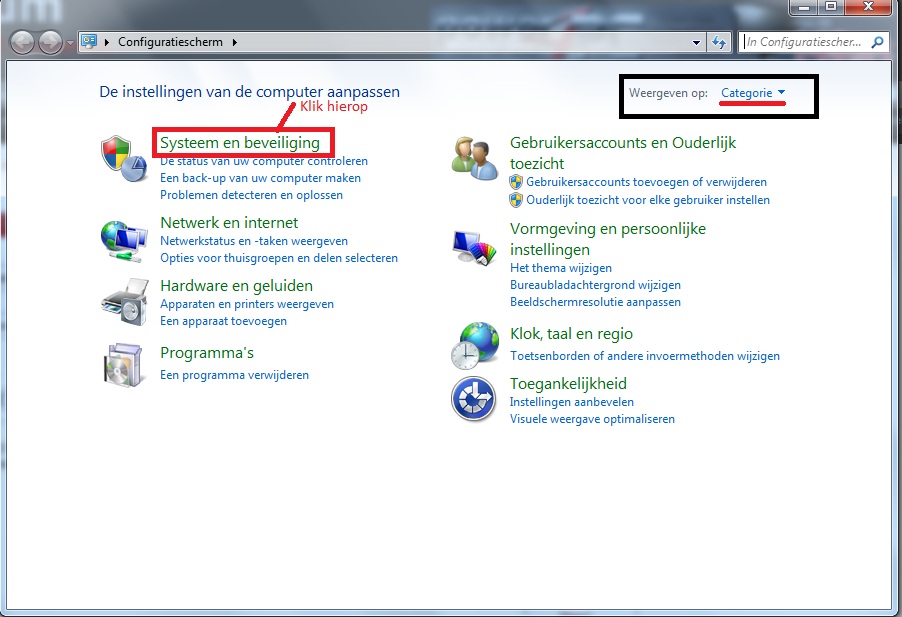Click Instellingen aanbevelen
This screenshot has width=902, height=617.
(572, 402)
